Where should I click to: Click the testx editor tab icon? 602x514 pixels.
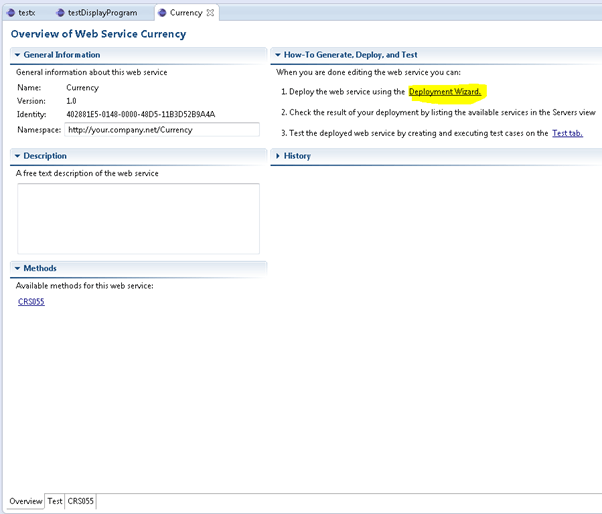tap(11, 12)
